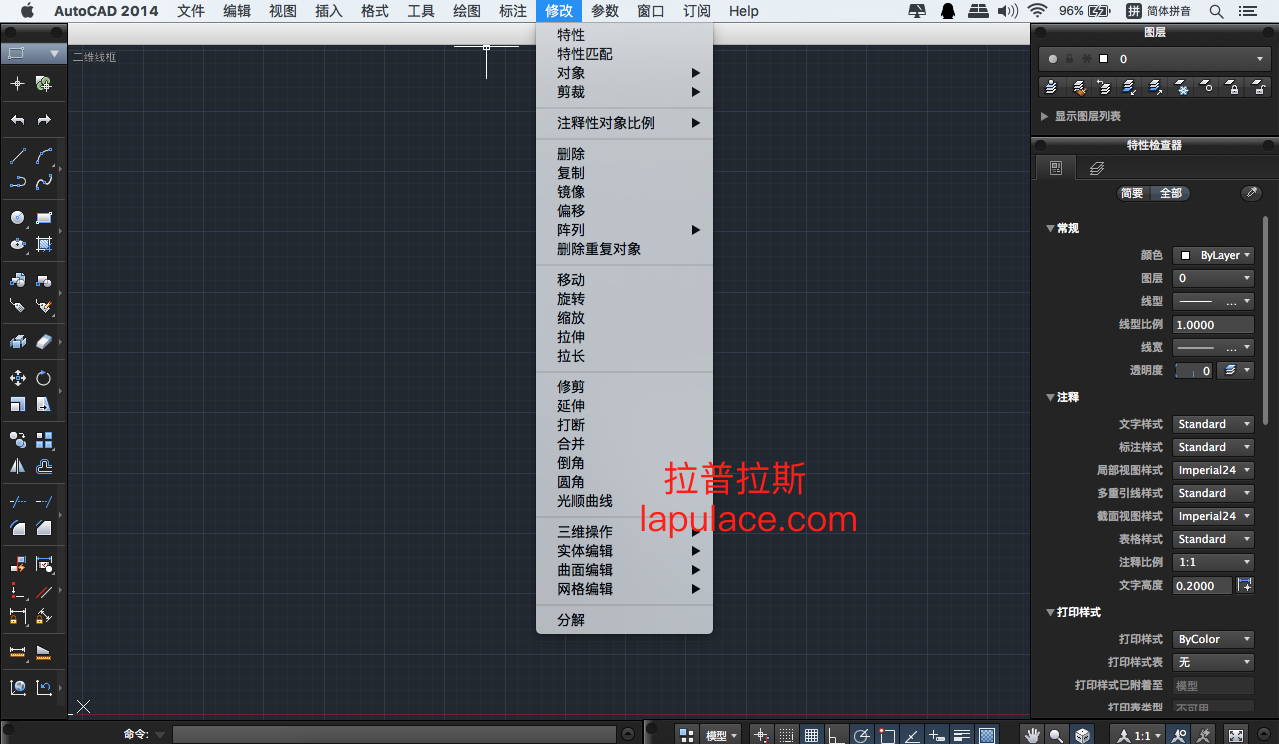Select the Zoom magnifier in the status bar
The height and width of the screenshot is (744, 1279).
1056,733
